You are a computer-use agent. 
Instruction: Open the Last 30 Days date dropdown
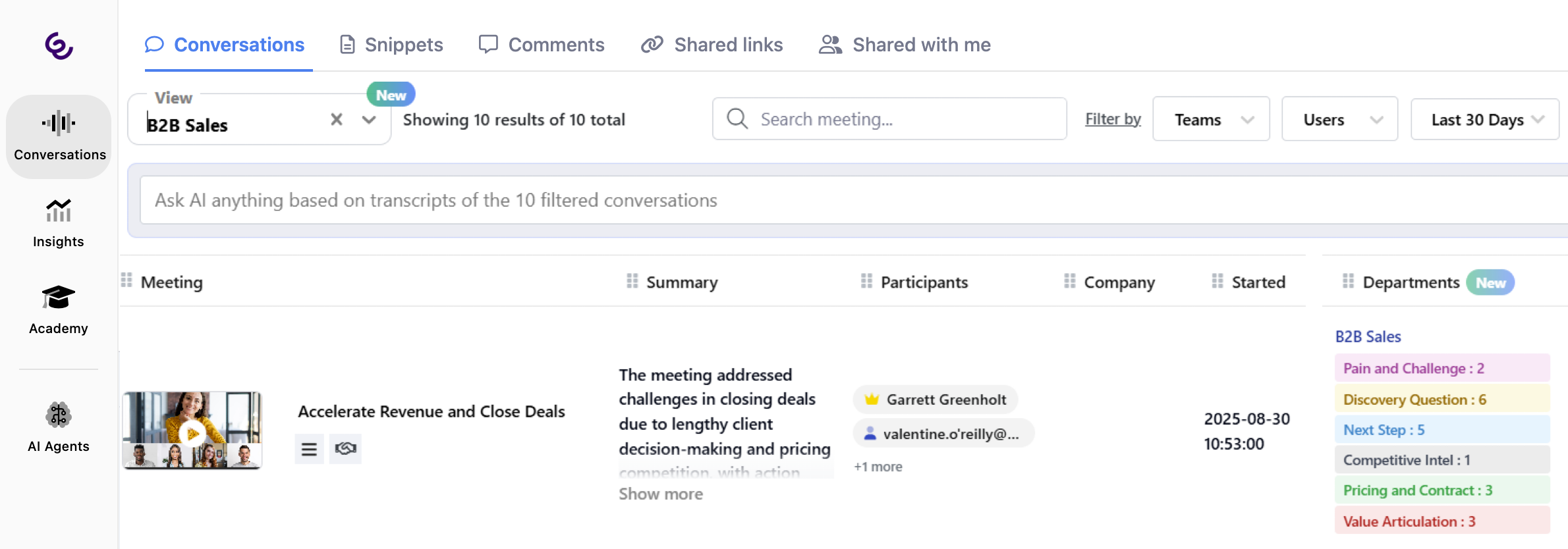(x=1485, y=119)
